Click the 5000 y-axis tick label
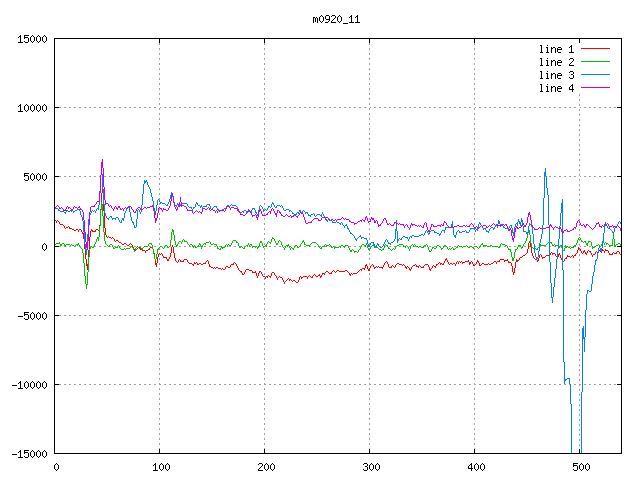 pos(35,177)
